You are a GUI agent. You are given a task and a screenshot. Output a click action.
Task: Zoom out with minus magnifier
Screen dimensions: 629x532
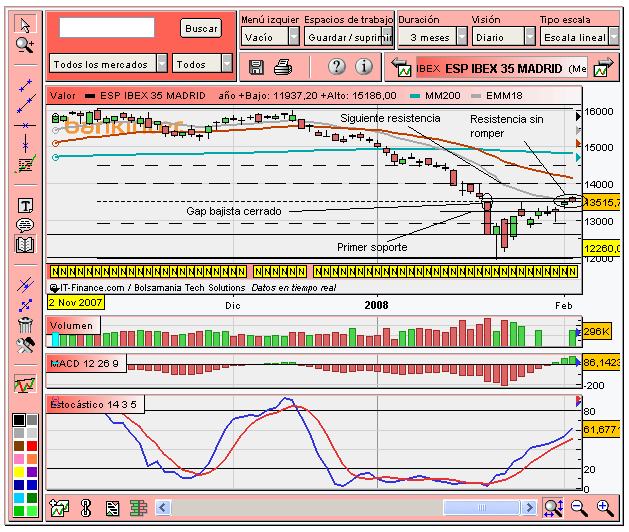coord(579,508)
